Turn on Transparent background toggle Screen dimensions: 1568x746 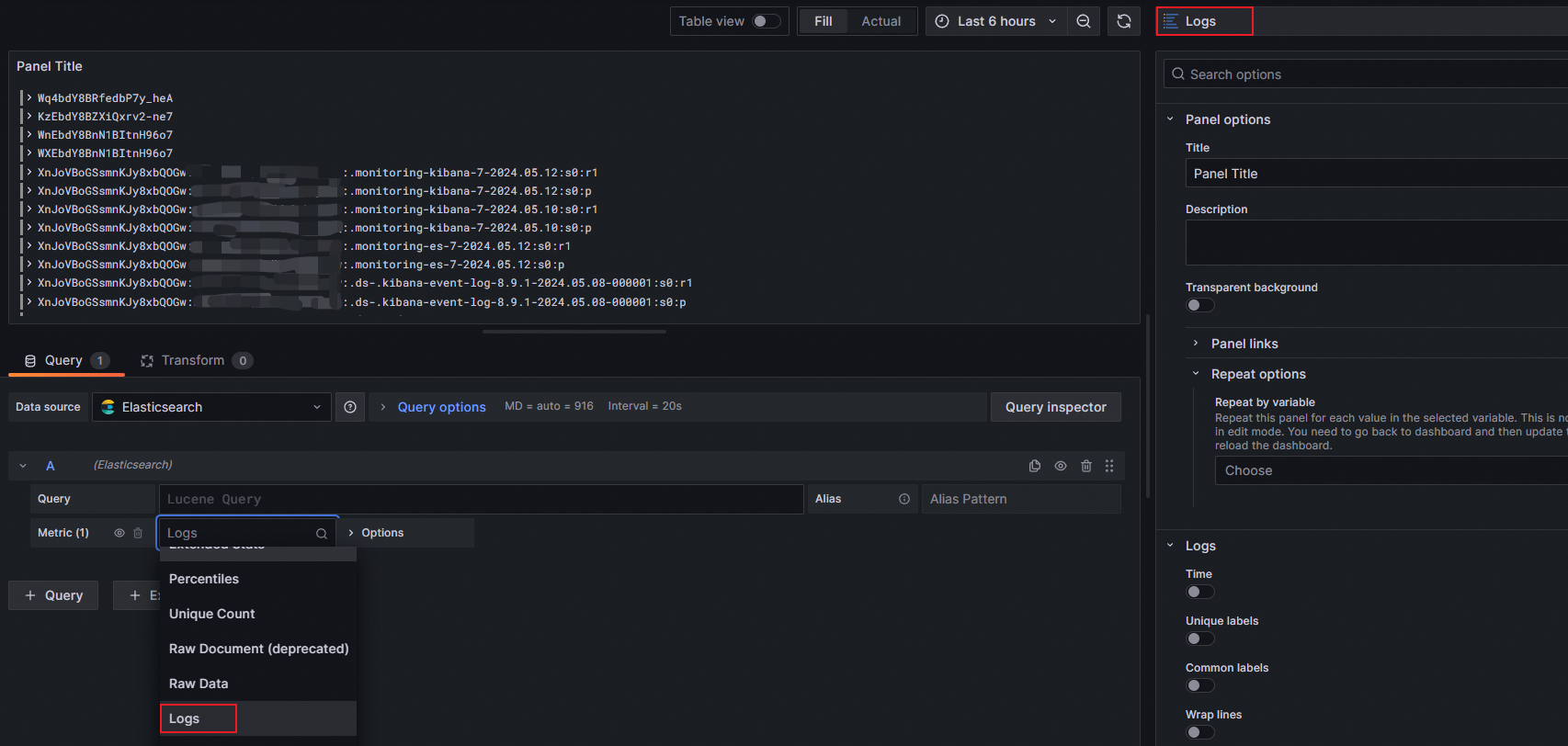[1200, 305]
